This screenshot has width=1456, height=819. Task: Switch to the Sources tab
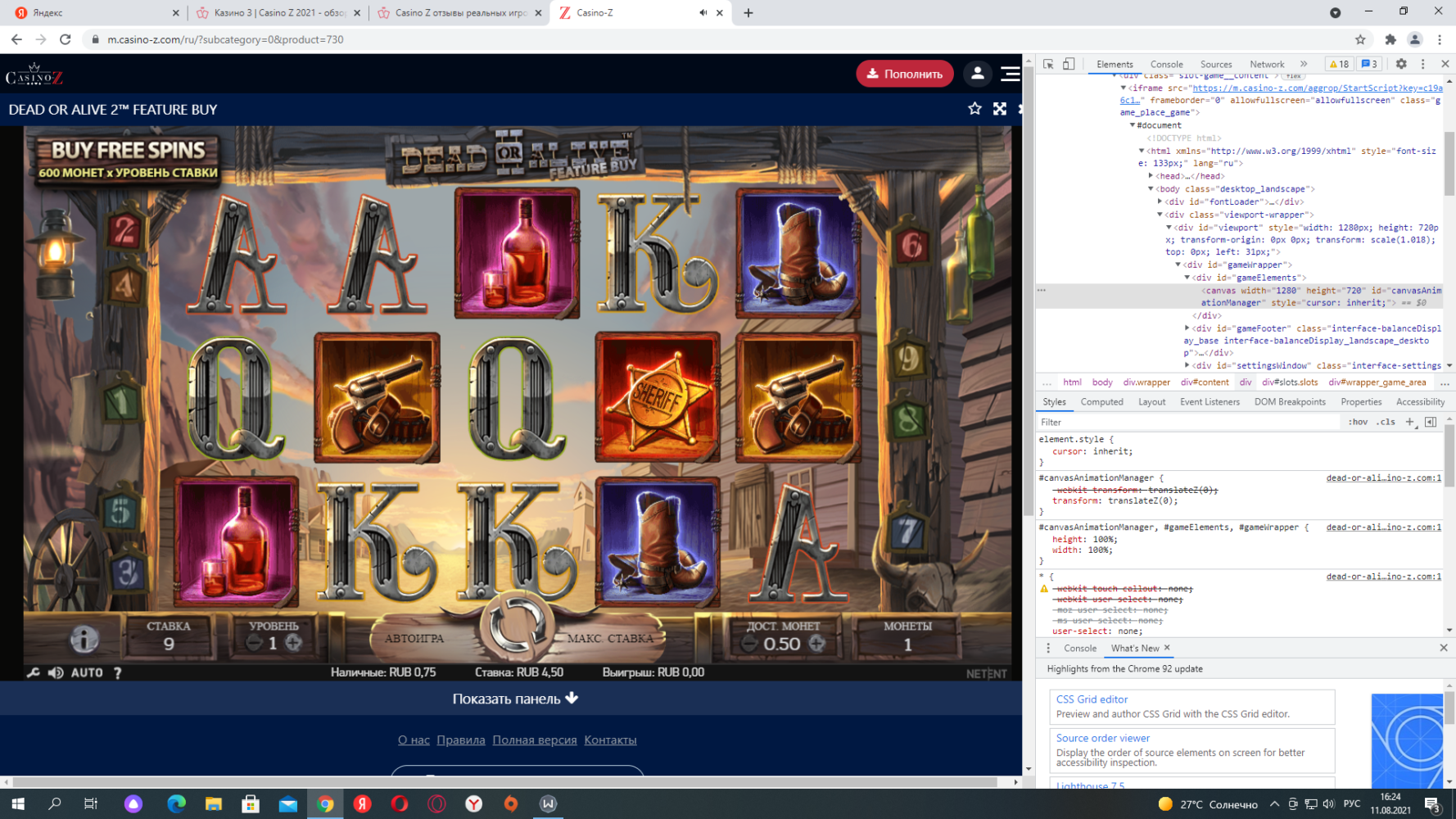pyautogui.click(x=1216, y=64)
